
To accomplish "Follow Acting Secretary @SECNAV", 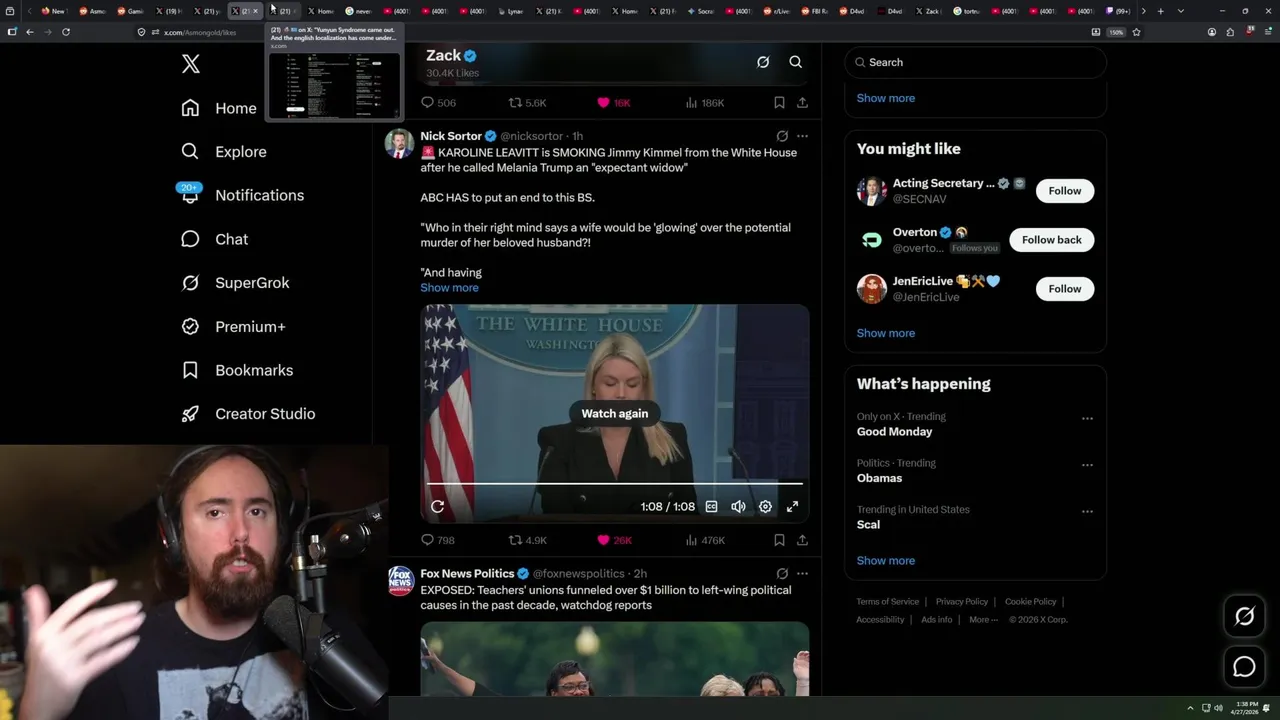I will tap(1065, 191).
